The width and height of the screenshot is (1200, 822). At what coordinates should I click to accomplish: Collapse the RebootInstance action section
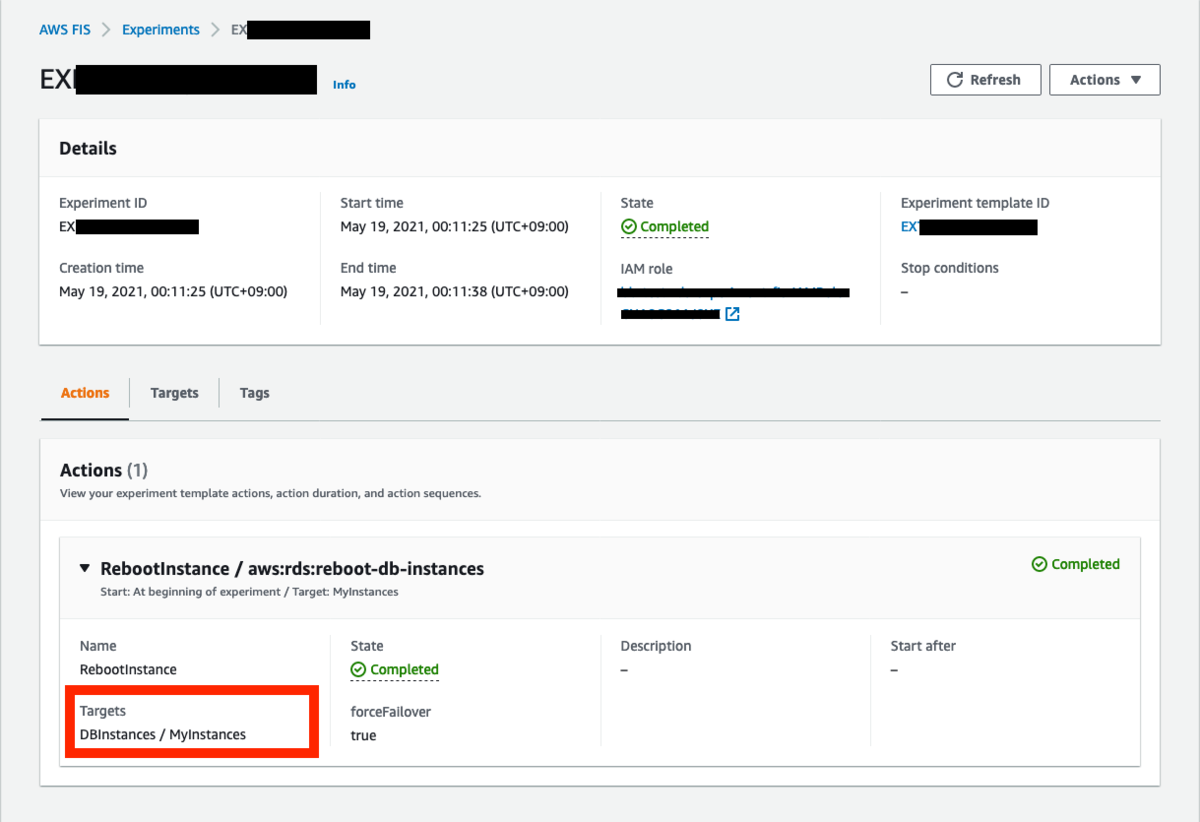85,568
